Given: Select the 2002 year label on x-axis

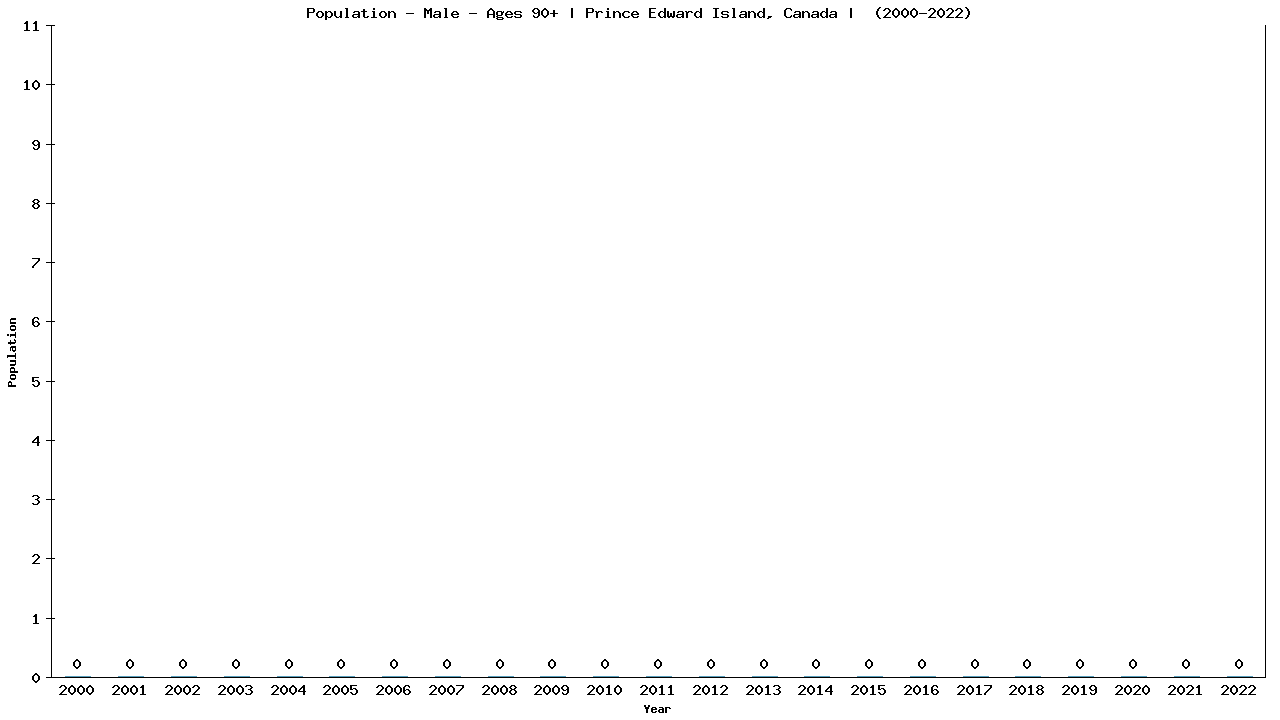Looking at the screenshot, I should [183, 690].
